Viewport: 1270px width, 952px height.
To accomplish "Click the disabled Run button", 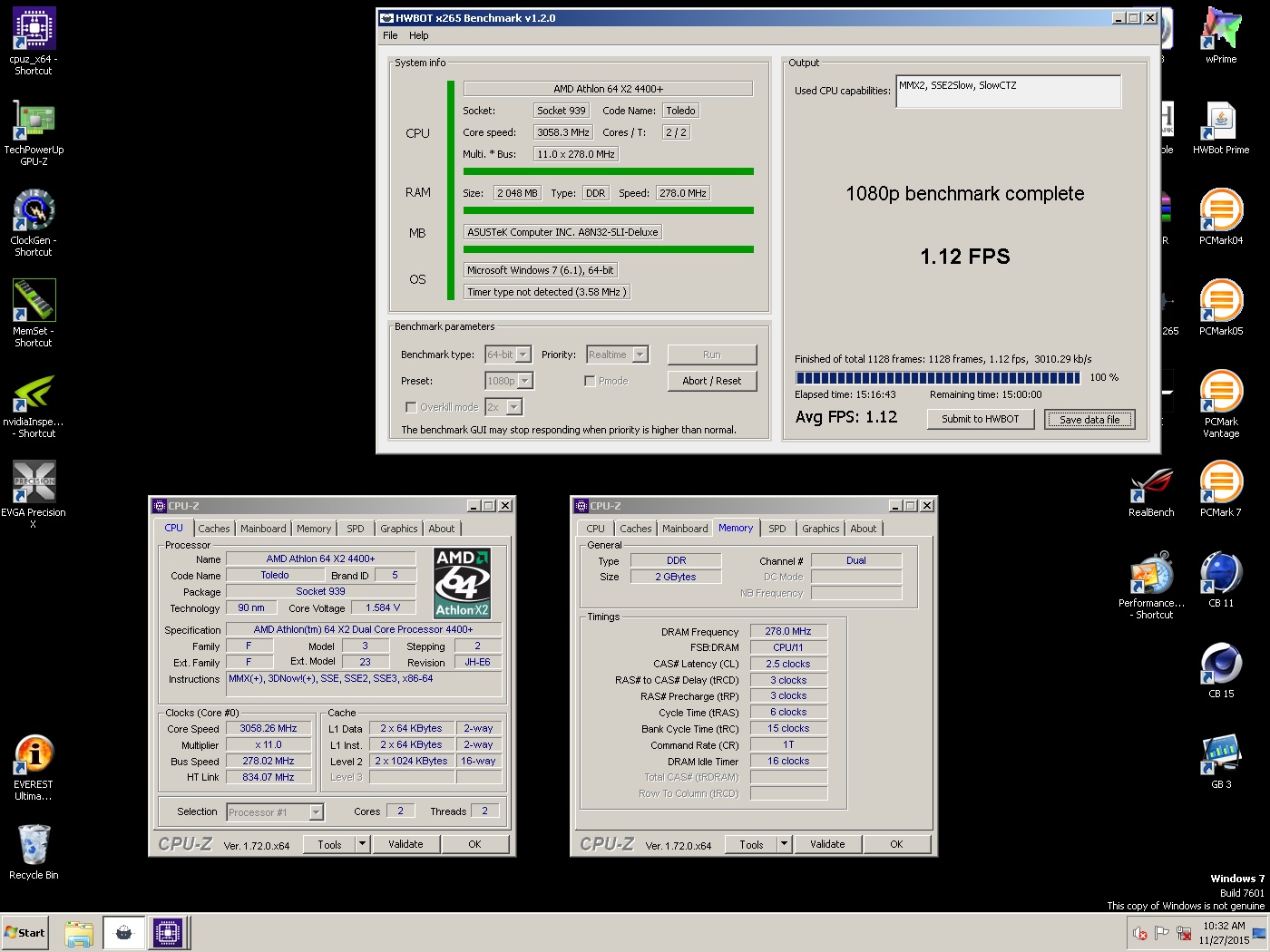I will pos(712,355).
